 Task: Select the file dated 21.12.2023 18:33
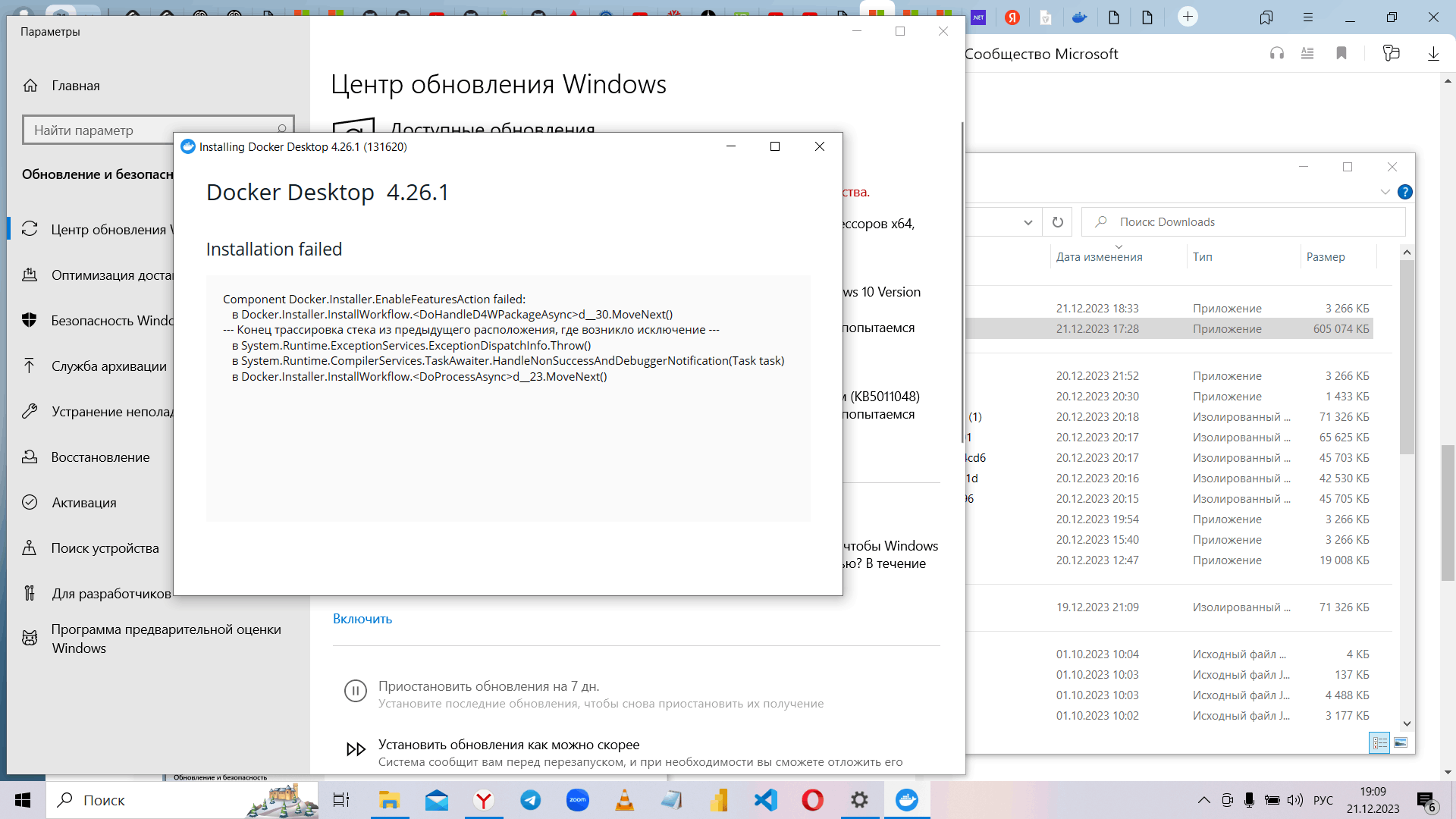(x=1169, y=309)
